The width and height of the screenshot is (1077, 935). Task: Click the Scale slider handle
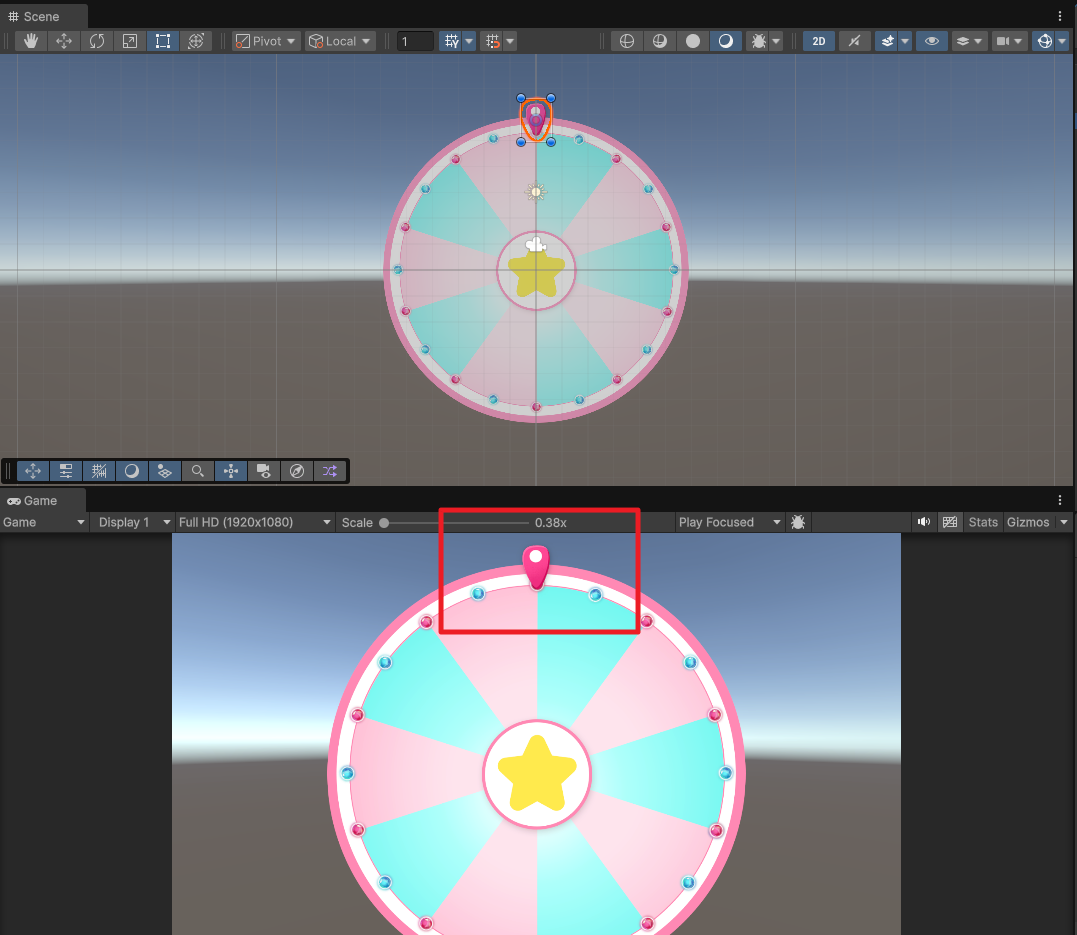pyautogui.click(x=385, y=523)
